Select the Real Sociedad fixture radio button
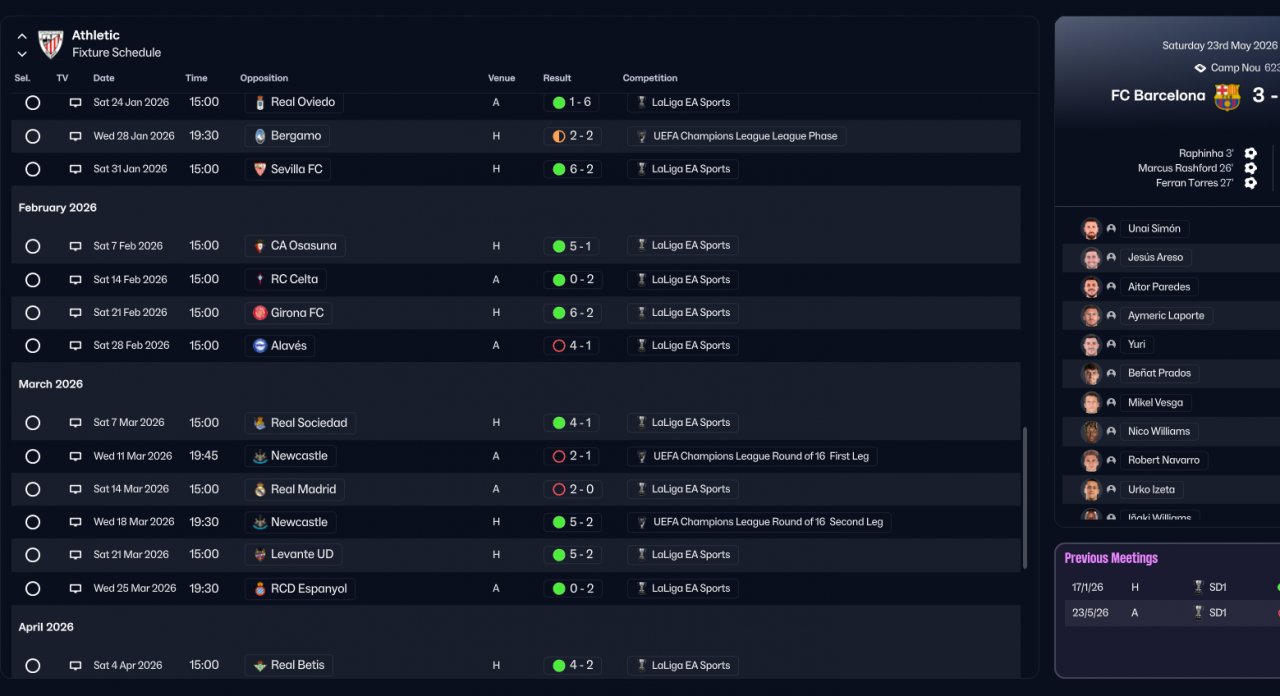Viewport: 1280px width, 696px height. 33,423
